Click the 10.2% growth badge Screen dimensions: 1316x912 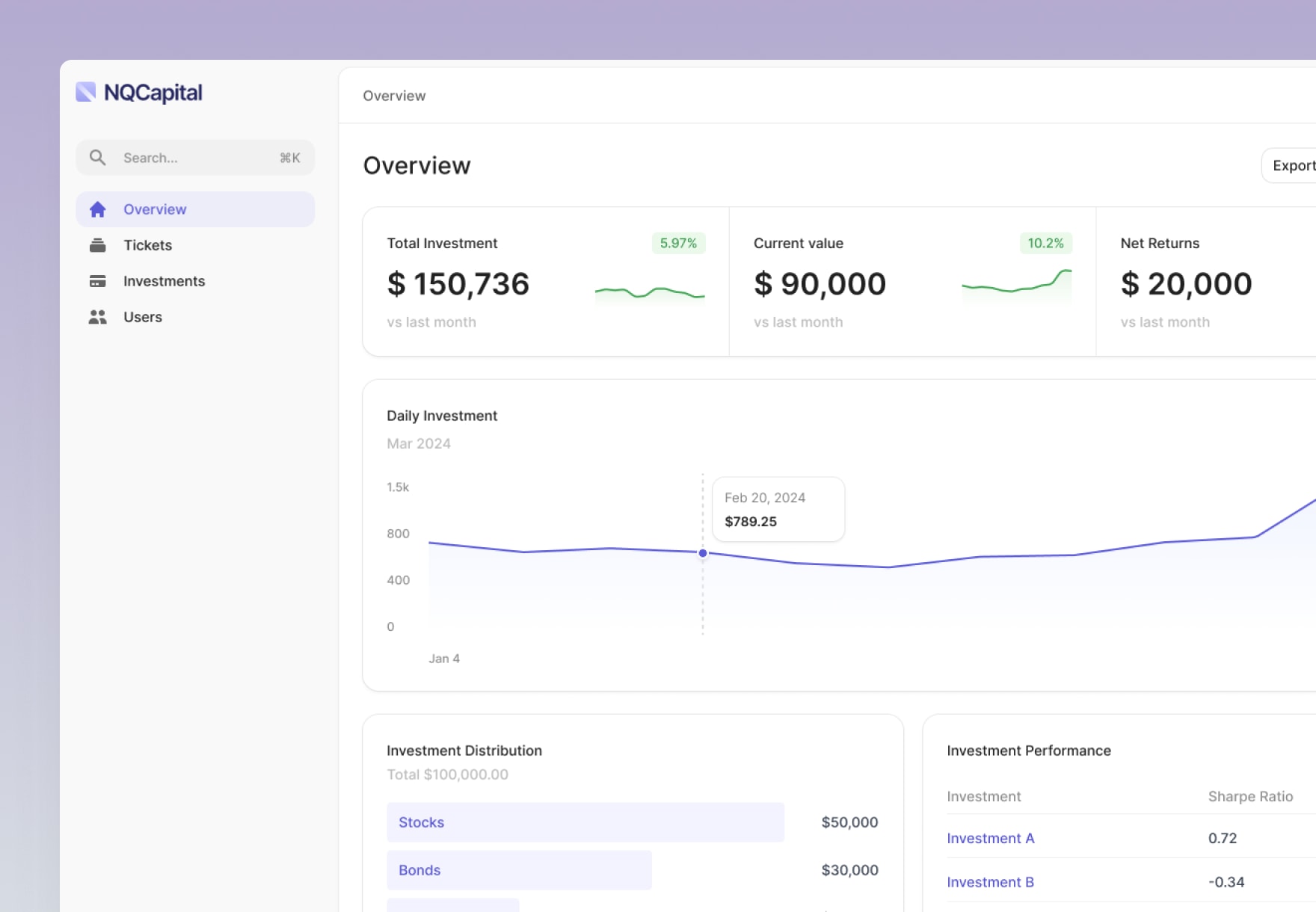coord(1045,243)
